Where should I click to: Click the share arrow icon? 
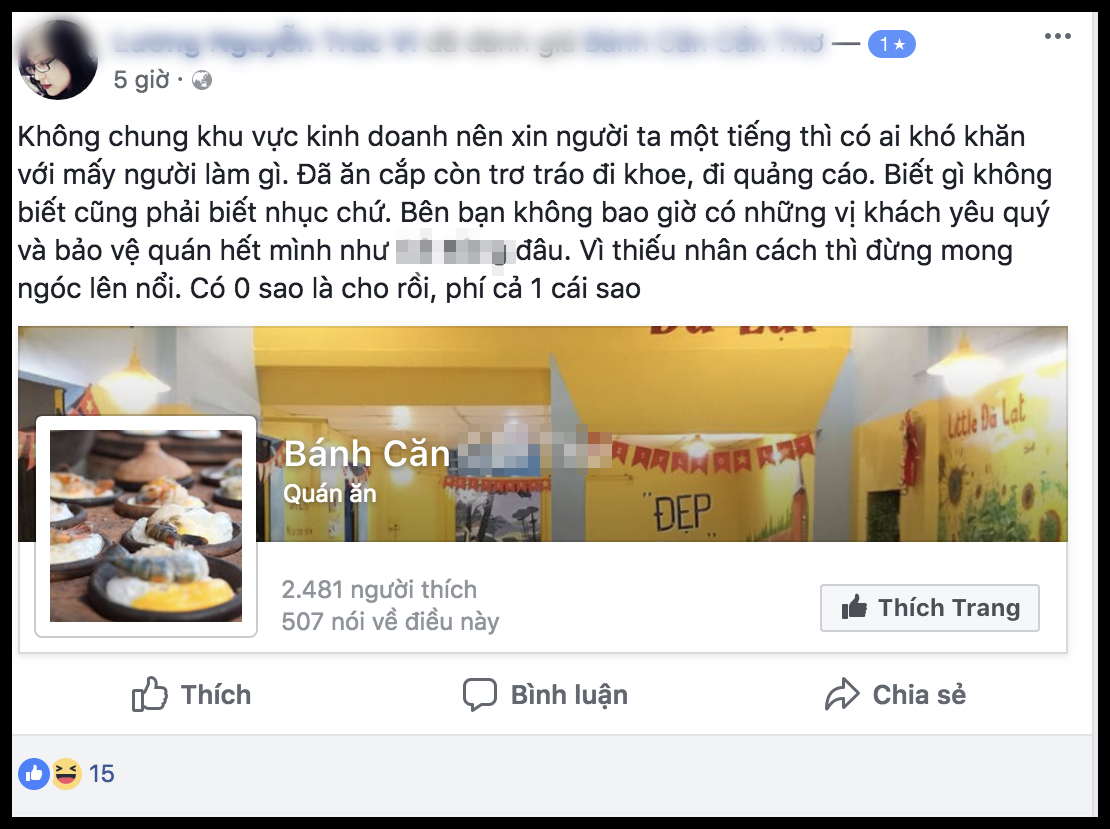tap(842, 694)
